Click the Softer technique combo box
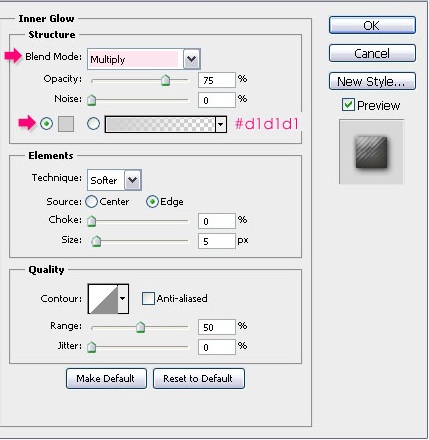 [114, 180]
